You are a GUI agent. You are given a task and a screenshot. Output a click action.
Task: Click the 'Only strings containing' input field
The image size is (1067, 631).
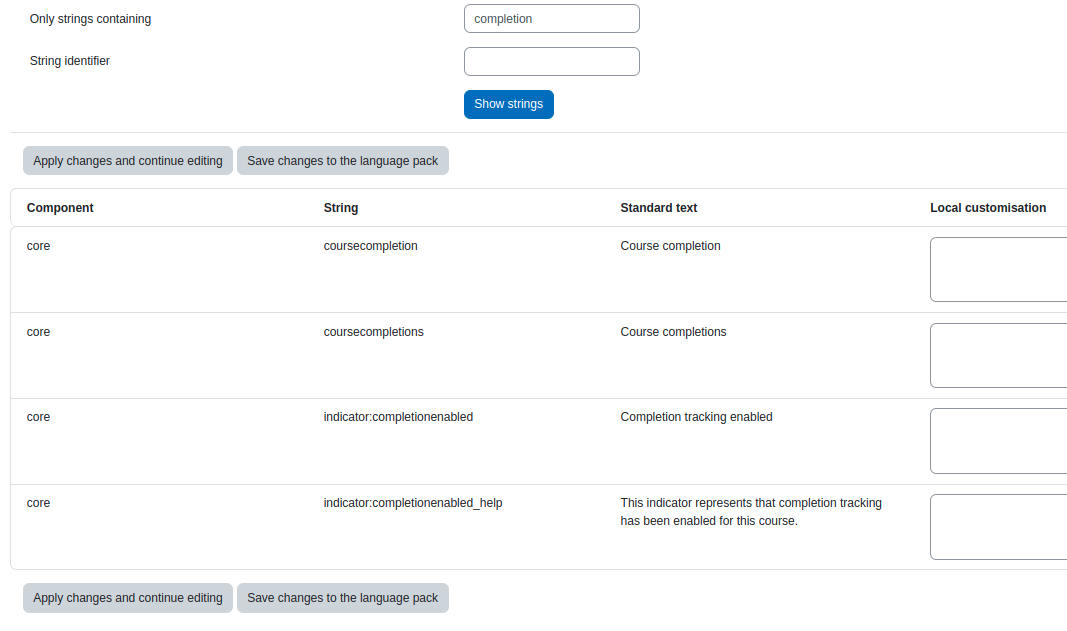[552, 18]
